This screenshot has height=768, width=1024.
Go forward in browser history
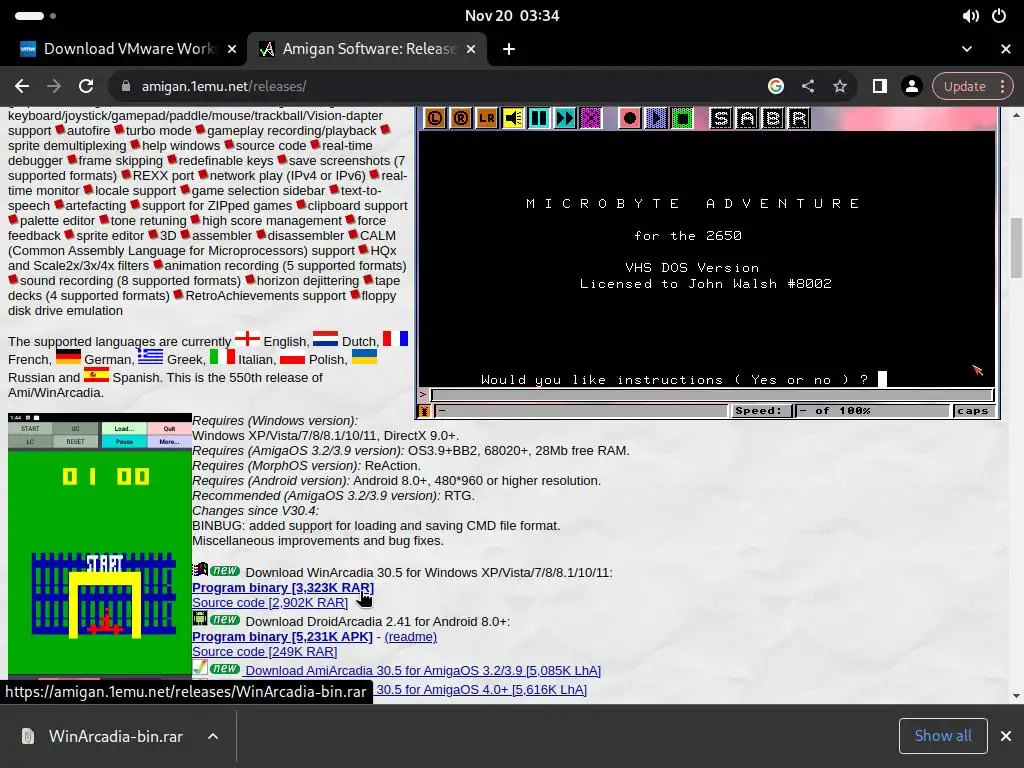pyautogui.click(x=54, y=86)
